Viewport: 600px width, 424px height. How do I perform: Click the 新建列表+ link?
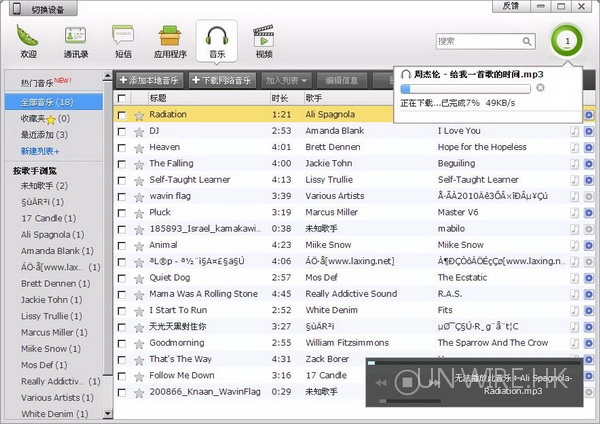click(x=40, y=150)
